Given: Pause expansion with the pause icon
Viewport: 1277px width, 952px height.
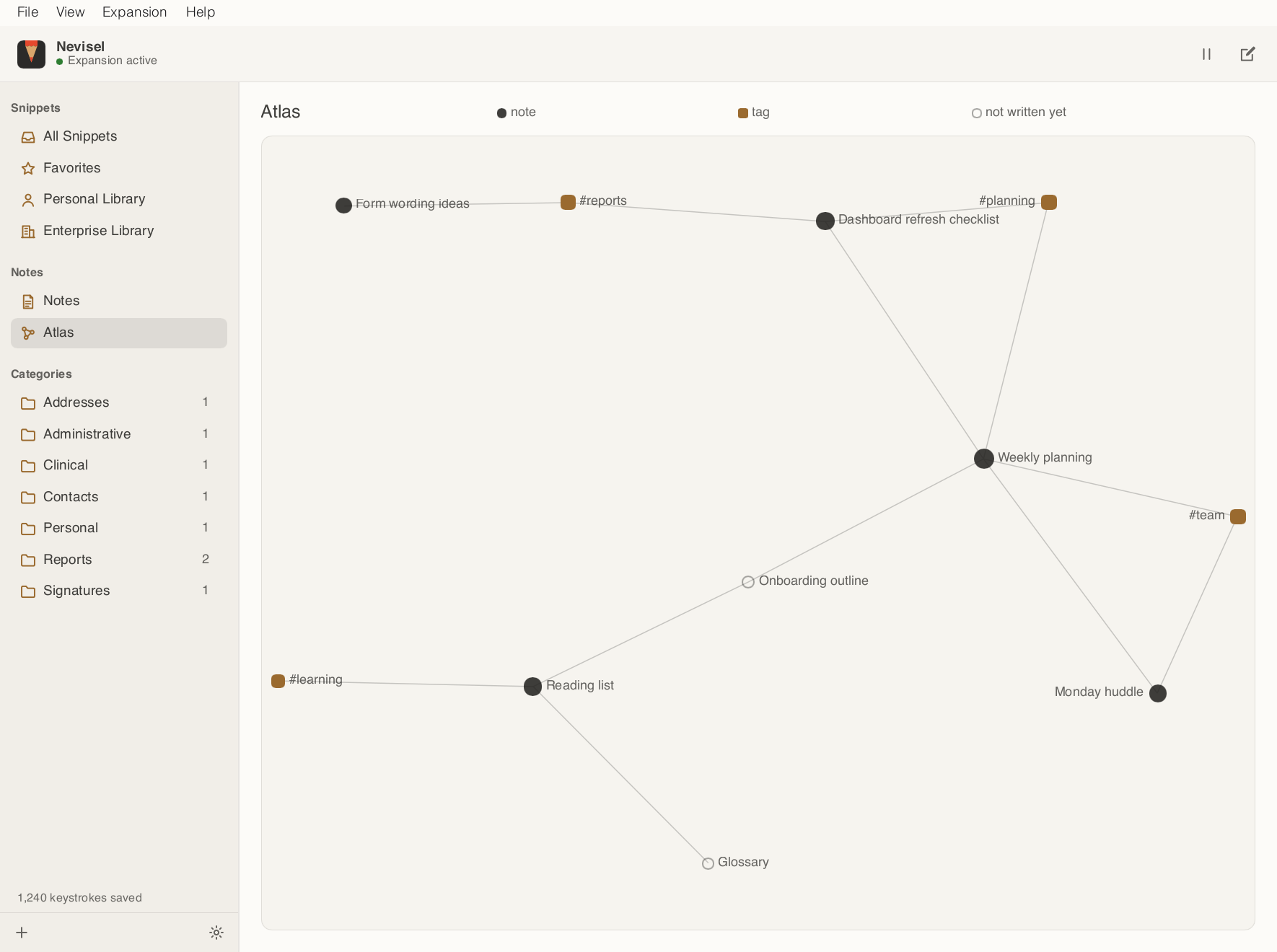Looking at the screenshot, I should [1206, 54].
